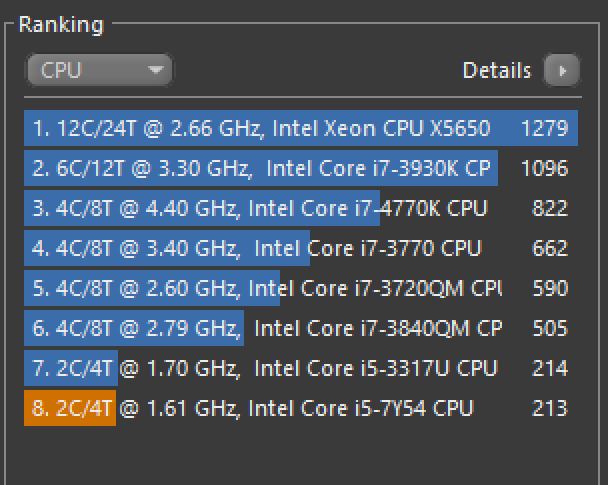Click the 822 score value
This screenshot has width=608, height=485.
549,208
